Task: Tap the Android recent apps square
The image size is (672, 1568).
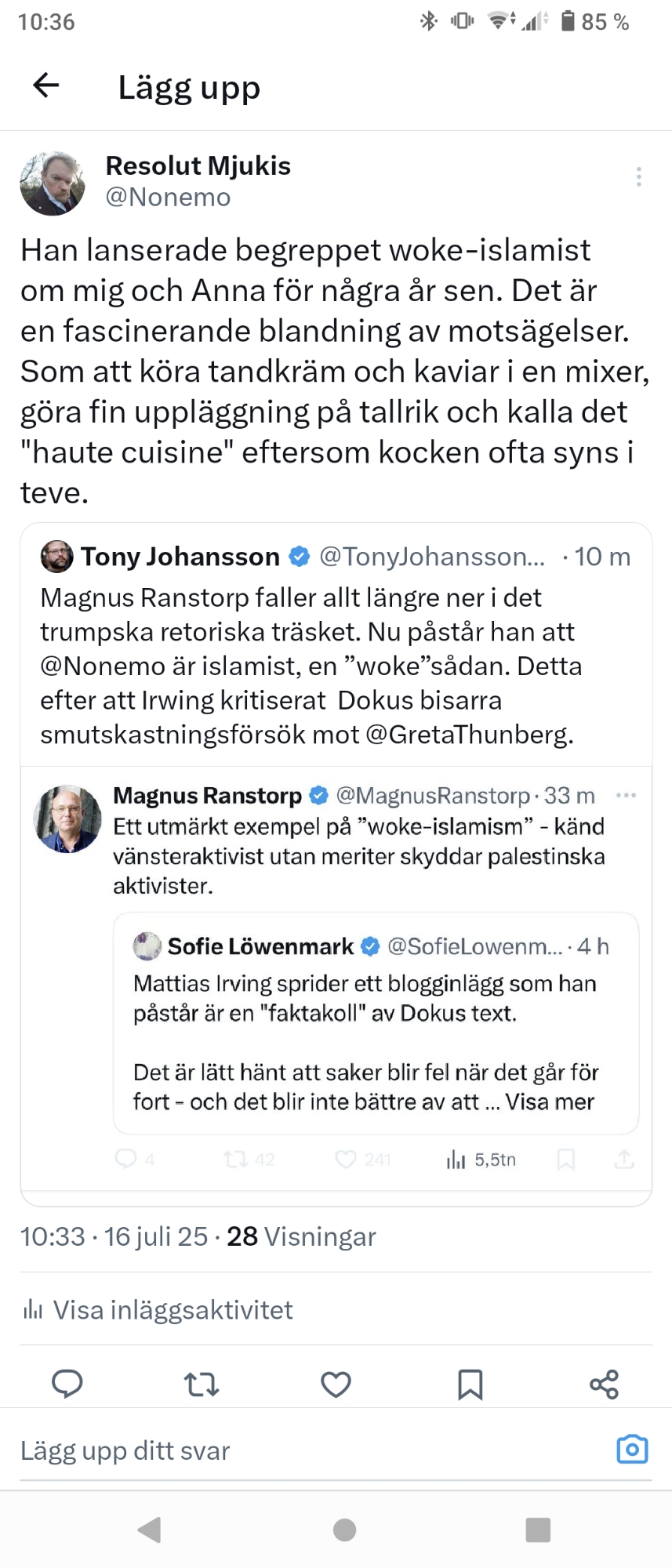Action: tap(538, 1530)
